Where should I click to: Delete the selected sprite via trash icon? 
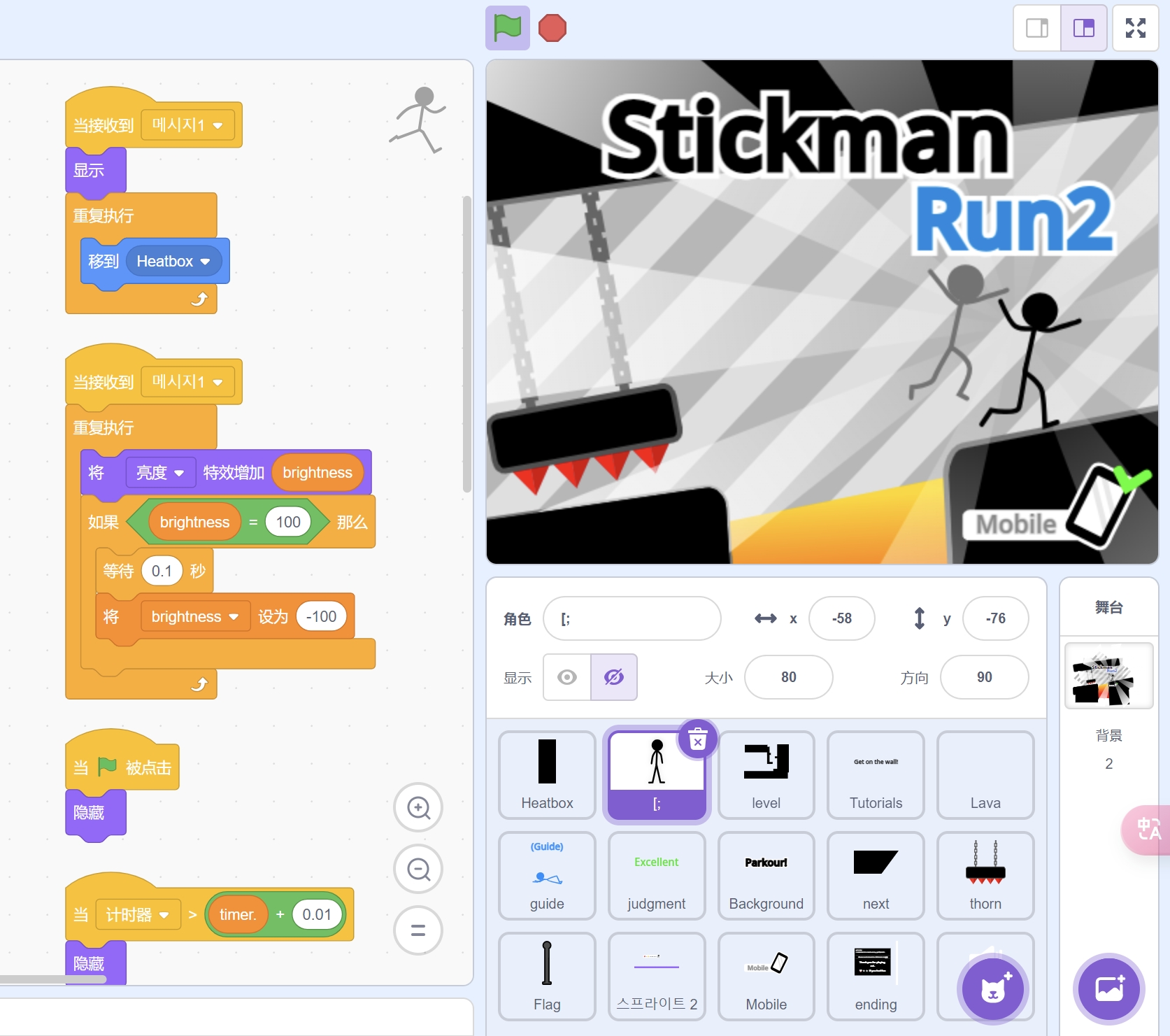click(697, 739)
